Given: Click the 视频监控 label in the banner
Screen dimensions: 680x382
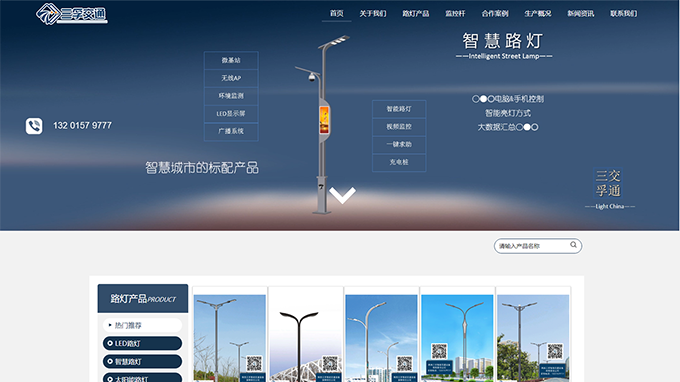Looking at the screenshot, I should coord(399,127).
